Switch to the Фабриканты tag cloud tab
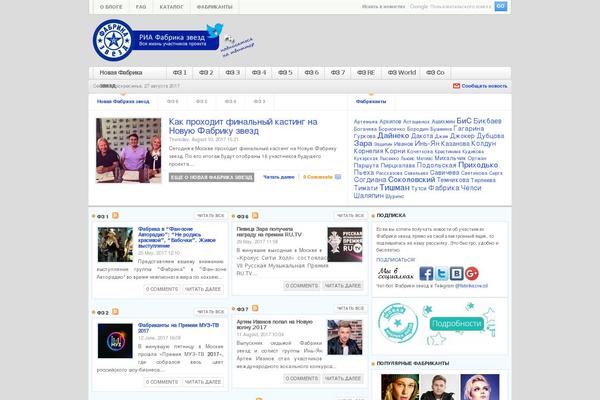The width and height of the screenshot is (600, 400). [371, 101]
